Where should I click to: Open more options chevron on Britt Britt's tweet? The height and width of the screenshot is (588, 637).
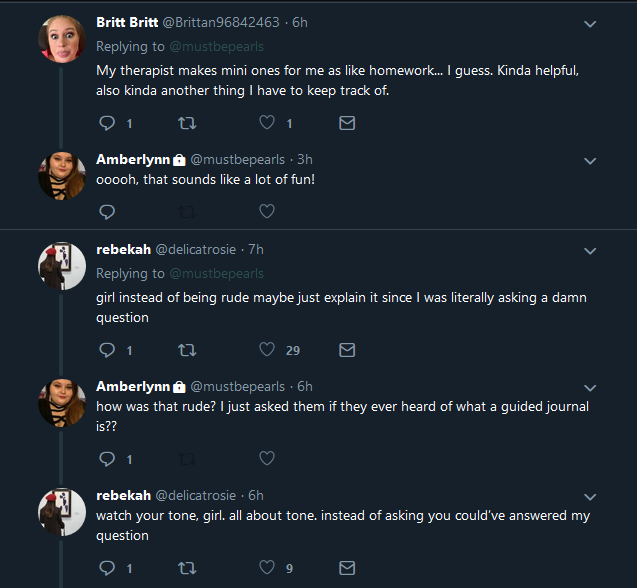point(590,24)
